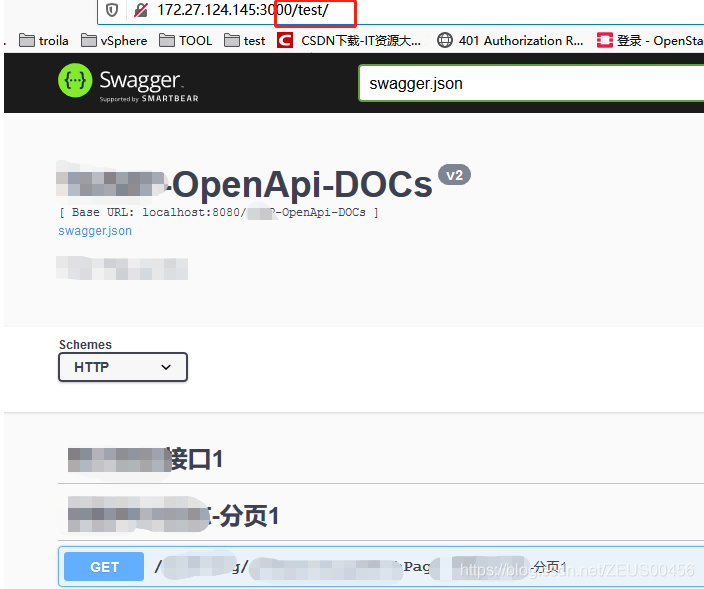Click the Swagger logo
This screenshot has height=589, width=704.
(x=128, y=83)
